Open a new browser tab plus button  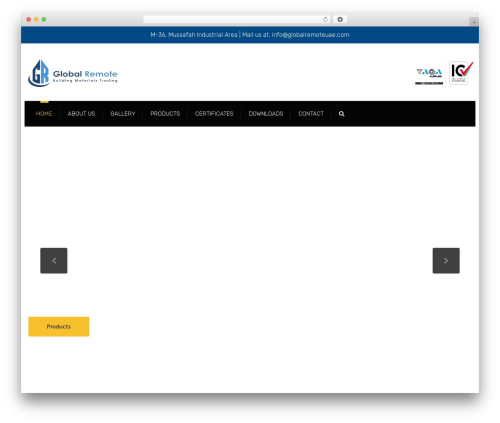[x=474, y=22]
